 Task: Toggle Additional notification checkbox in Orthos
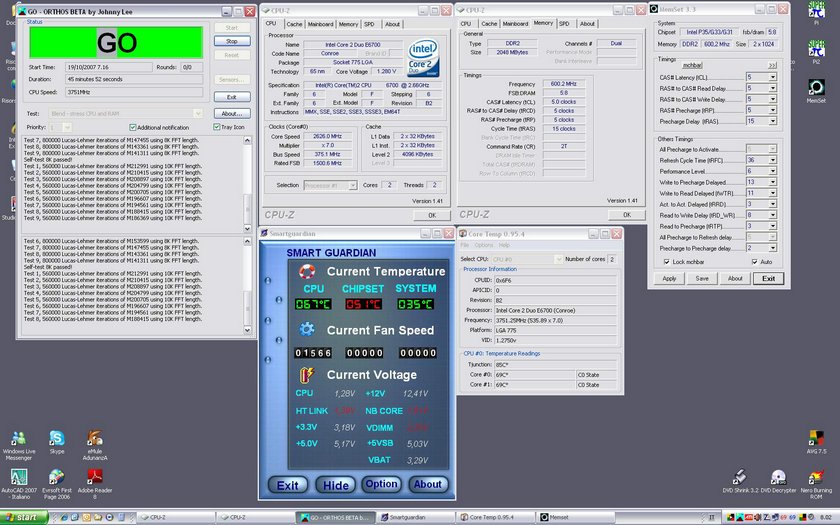[x=133, y=128]
